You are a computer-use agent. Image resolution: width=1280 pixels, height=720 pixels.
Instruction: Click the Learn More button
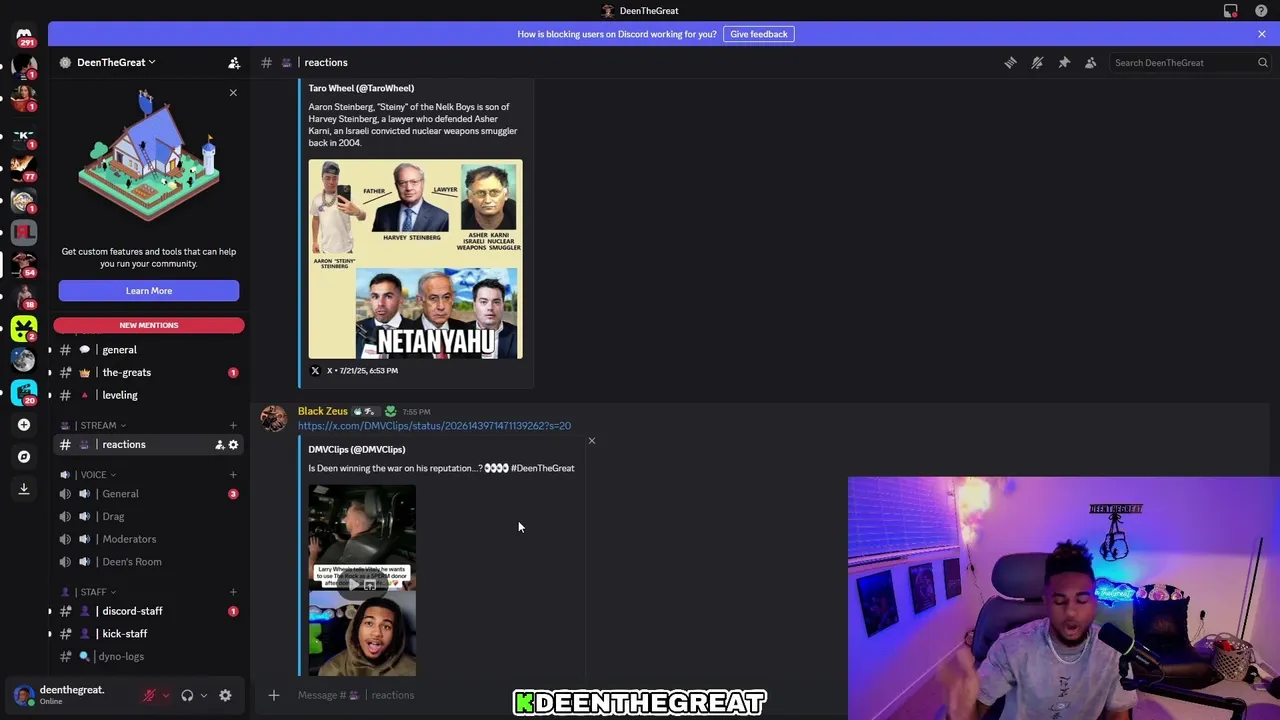coord(149,291)
